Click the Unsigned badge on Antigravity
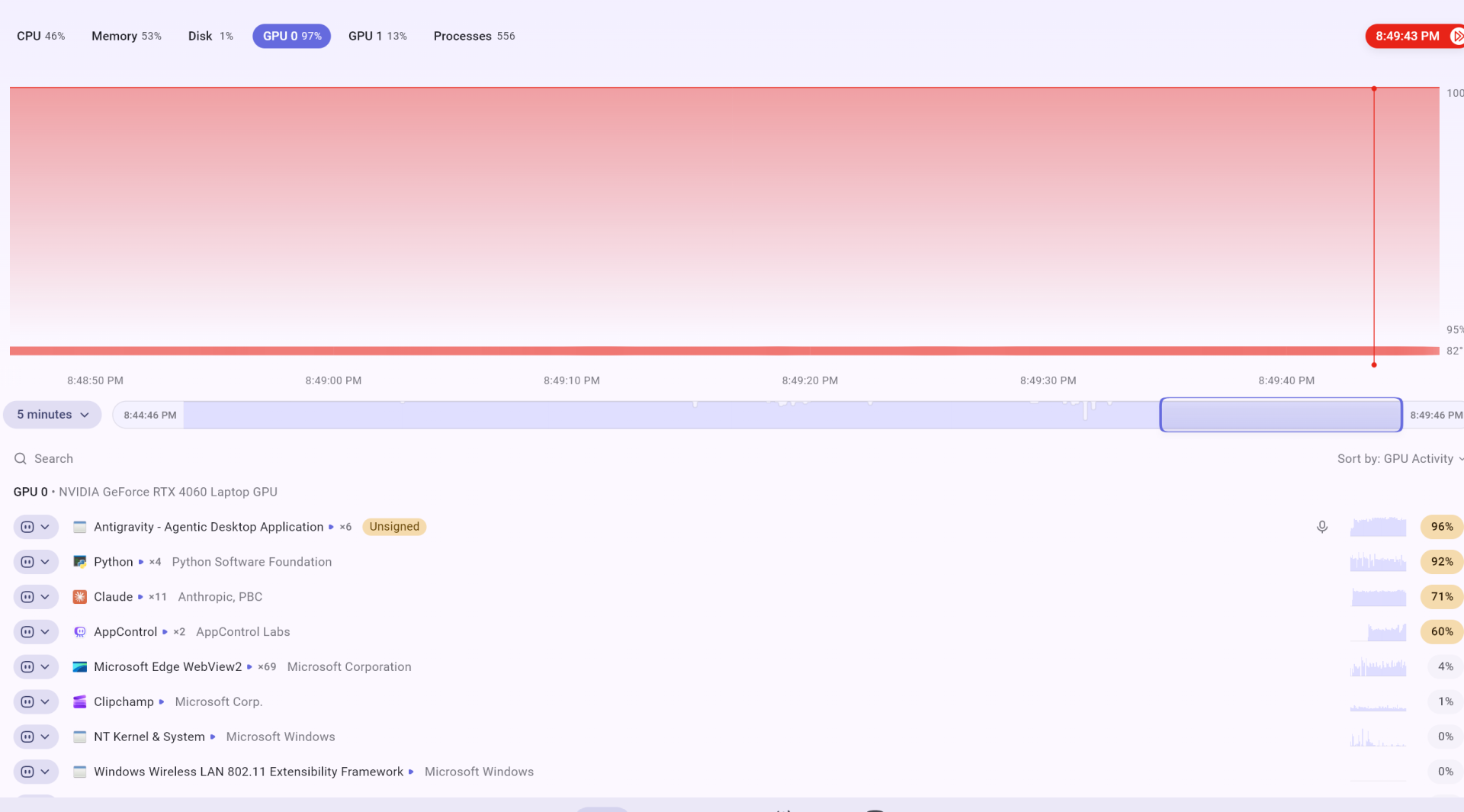Viewport: 1464px width, 812px height. (394, 527)
